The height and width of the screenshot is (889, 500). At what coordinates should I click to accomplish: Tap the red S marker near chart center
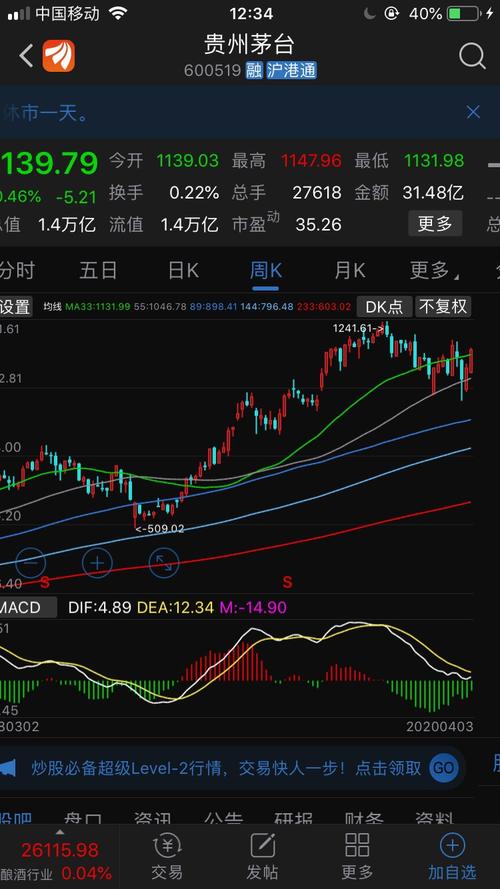click(287, 582)
